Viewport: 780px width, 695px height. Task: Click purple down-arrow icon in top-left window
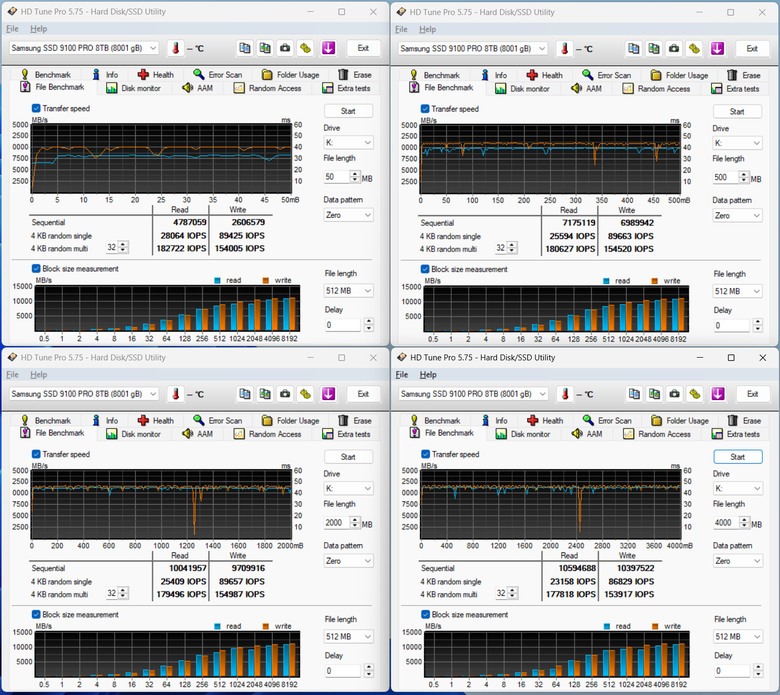328,48
